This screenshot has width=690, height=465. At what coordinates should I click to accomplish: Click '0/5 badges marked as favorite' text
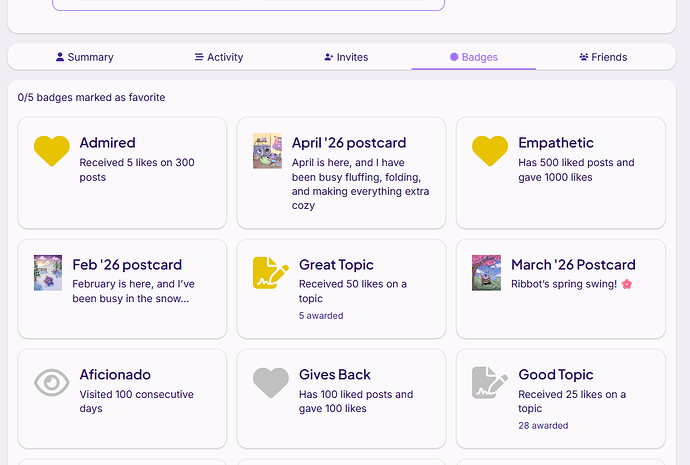[x=92, y=98]
